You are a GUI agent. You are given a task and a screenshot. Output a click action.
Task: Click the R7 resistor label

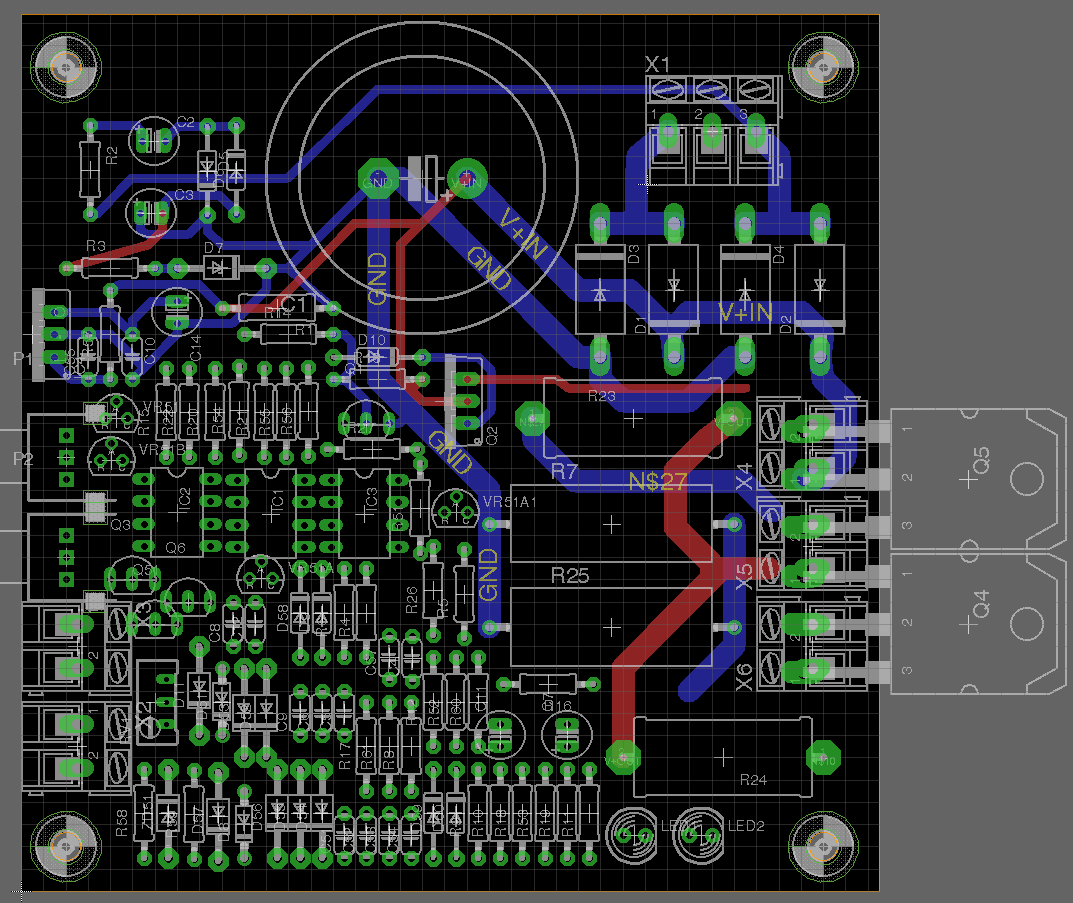point(565,471)
